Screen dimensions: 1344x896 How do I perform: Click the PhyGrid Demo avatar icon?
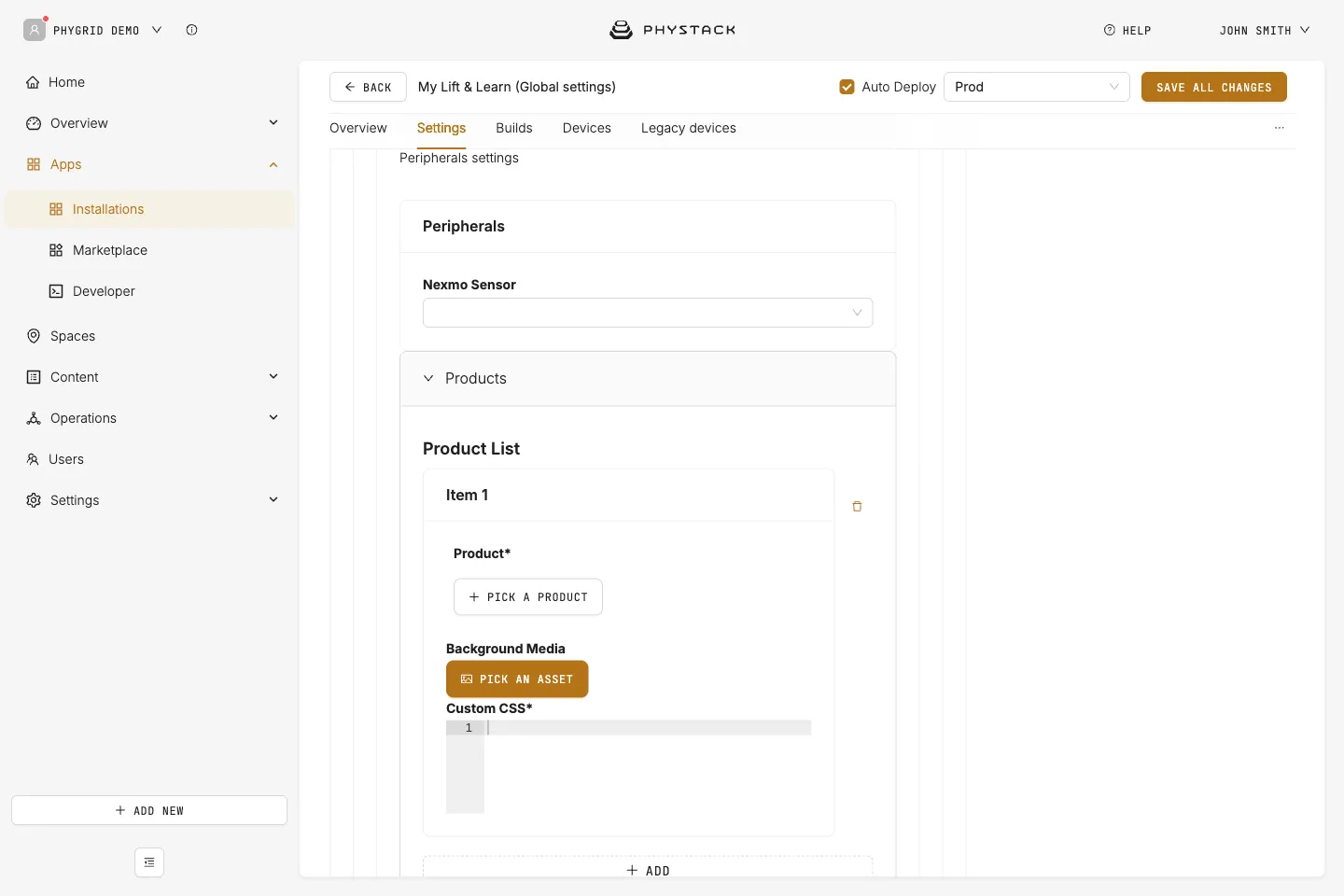(x=35, y=30)
